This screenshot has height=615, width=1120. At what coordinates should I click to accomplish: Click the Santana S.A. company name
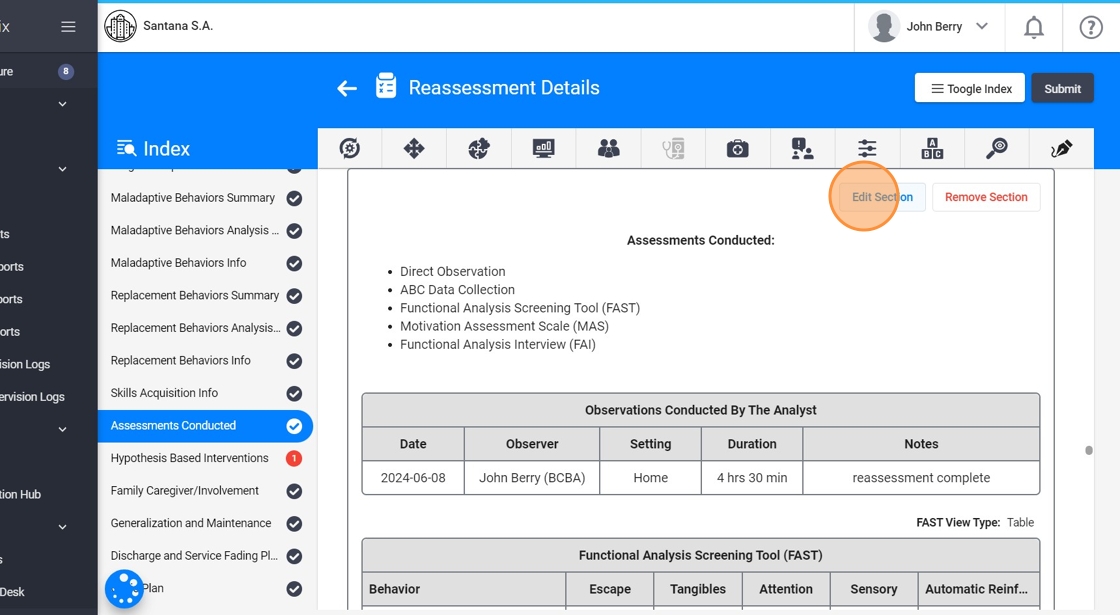(x=178, y=26)
